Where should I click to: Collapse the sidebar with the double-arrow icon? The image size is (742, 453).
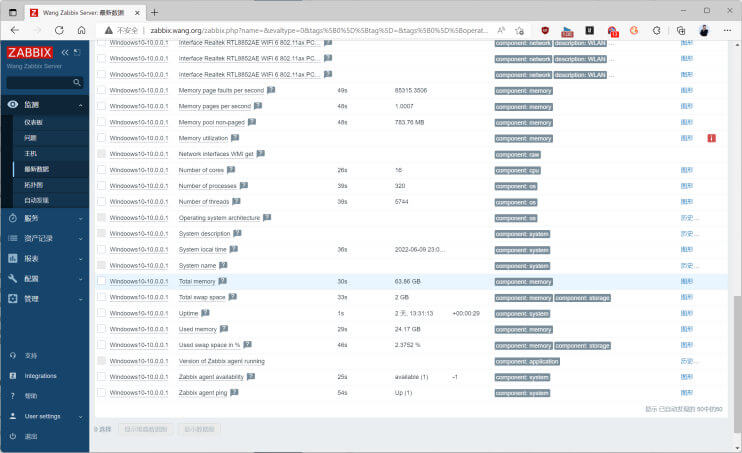coord(65,52)
